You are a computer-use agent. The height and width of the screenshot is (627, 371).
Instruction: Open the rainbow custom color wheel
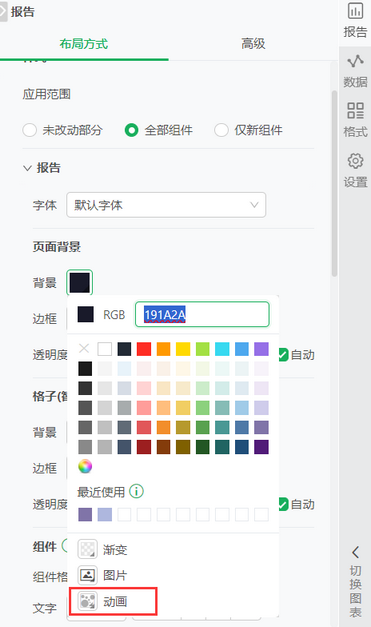pyautogui.click(x=85, y=466)
